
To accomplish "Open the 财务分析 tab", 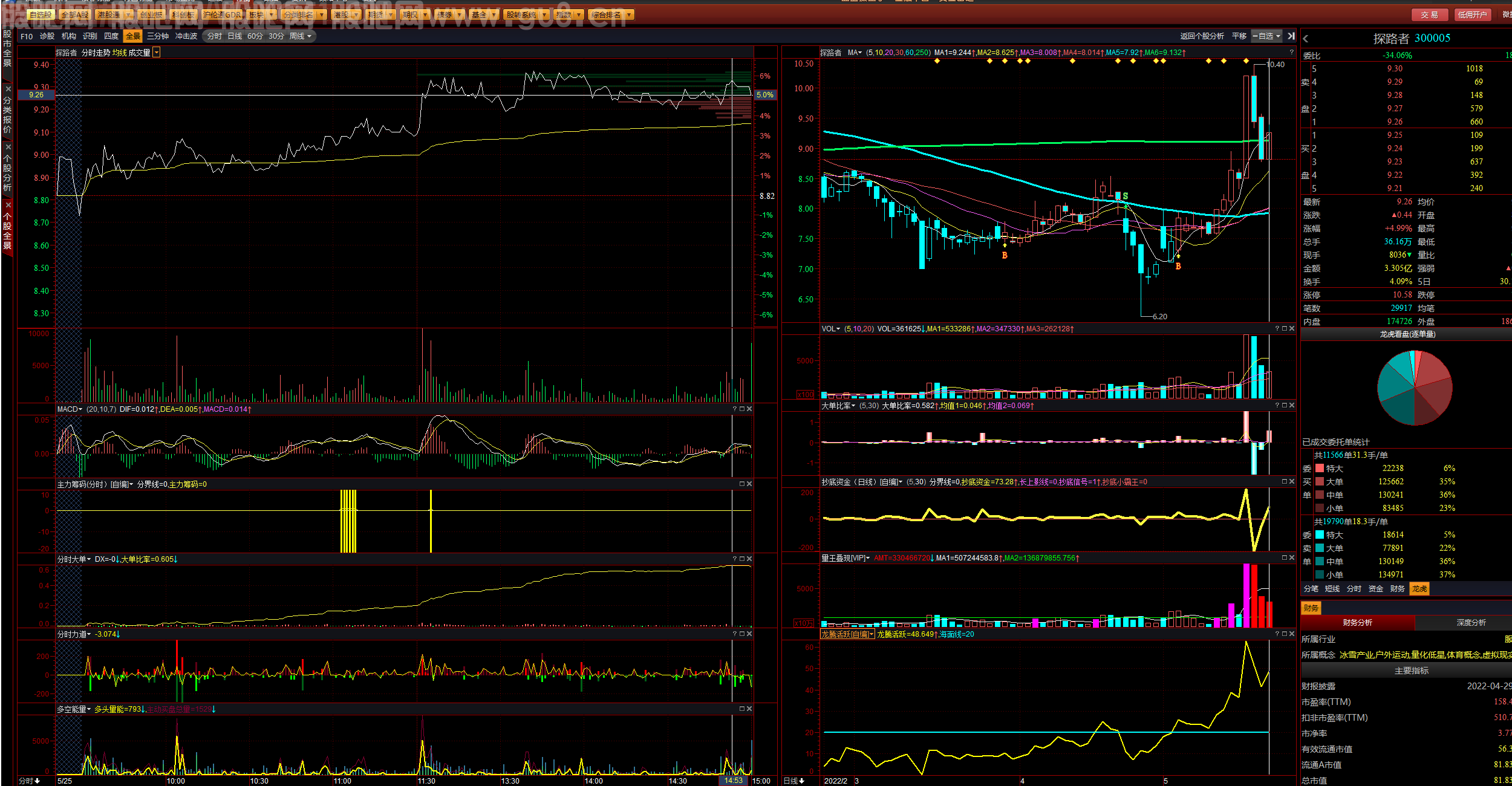I will coord(1358,623).
